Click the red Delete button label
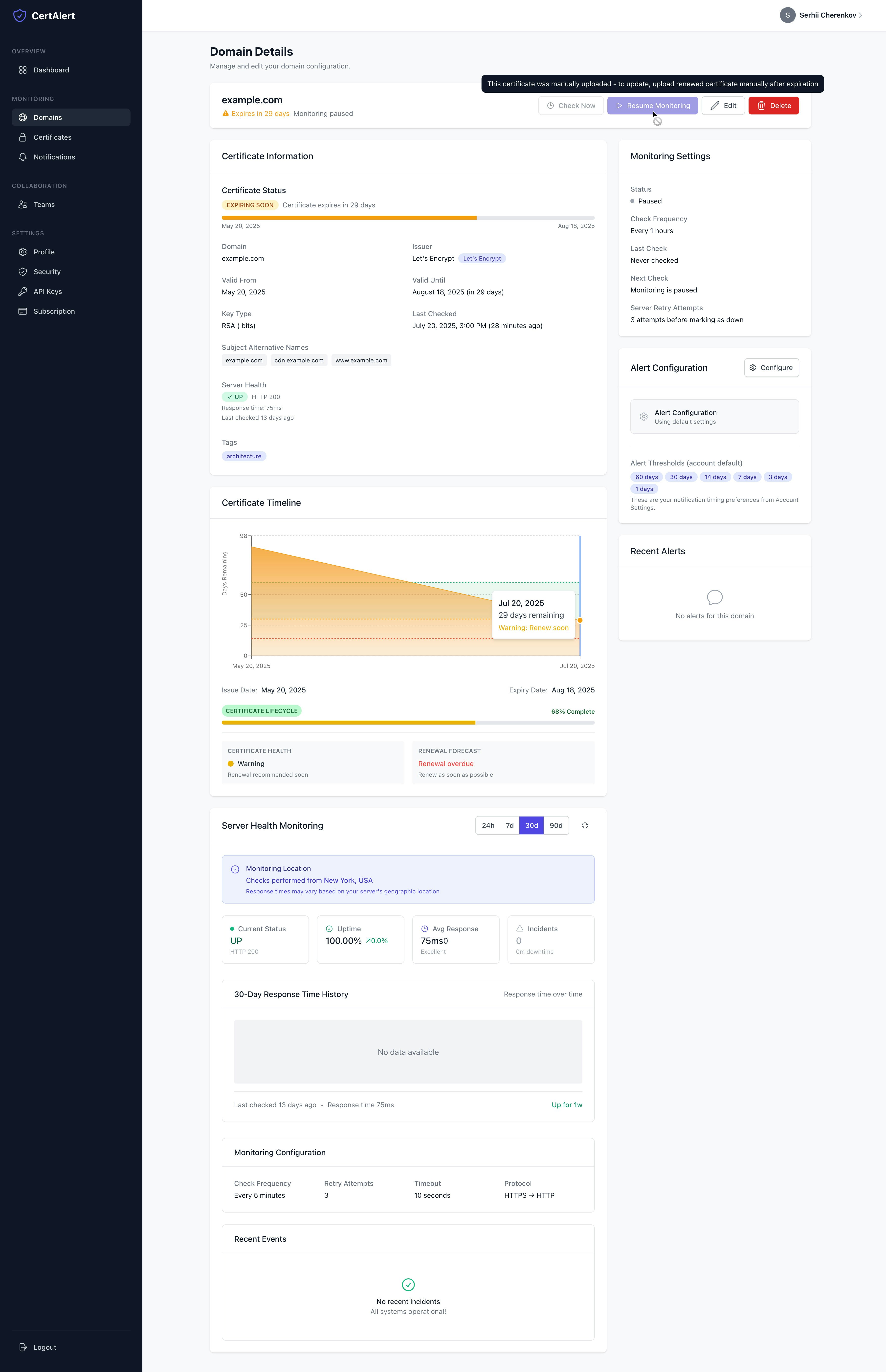This screenshot has width=886, height=1372. [780, 106]
